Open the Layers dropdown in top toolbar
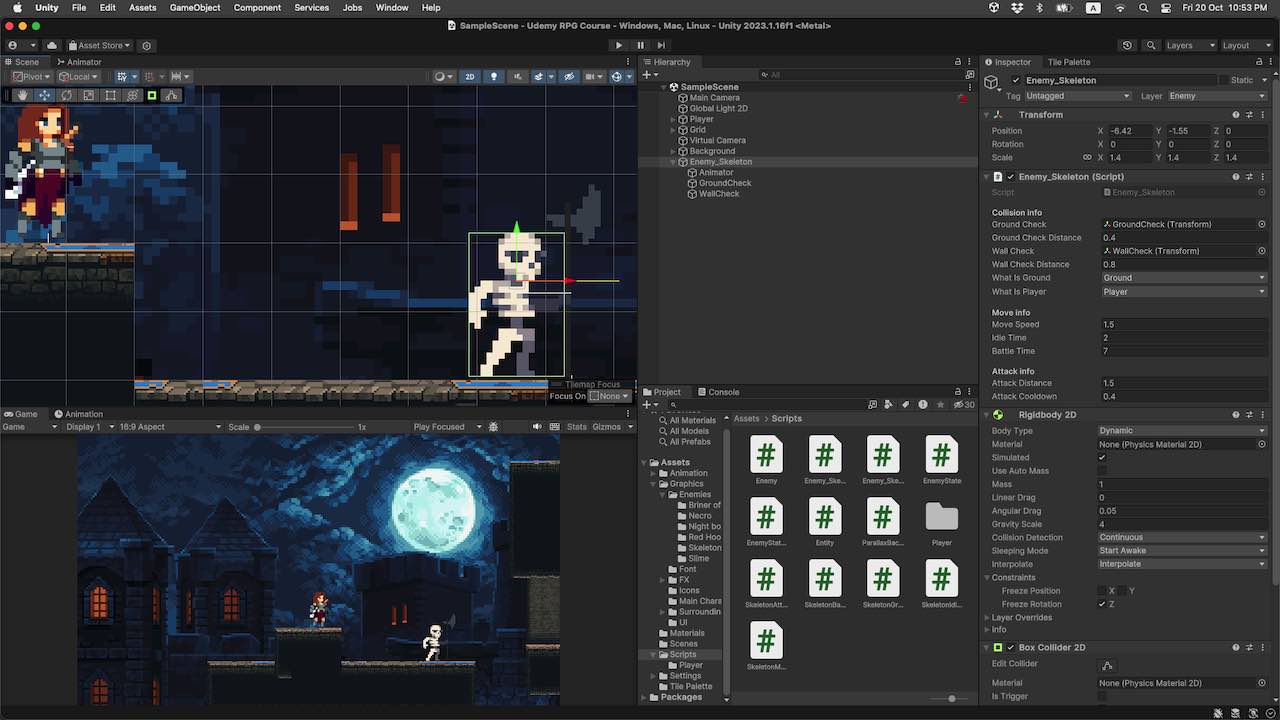This screenshot has height=720, width=1280. 1190,45
